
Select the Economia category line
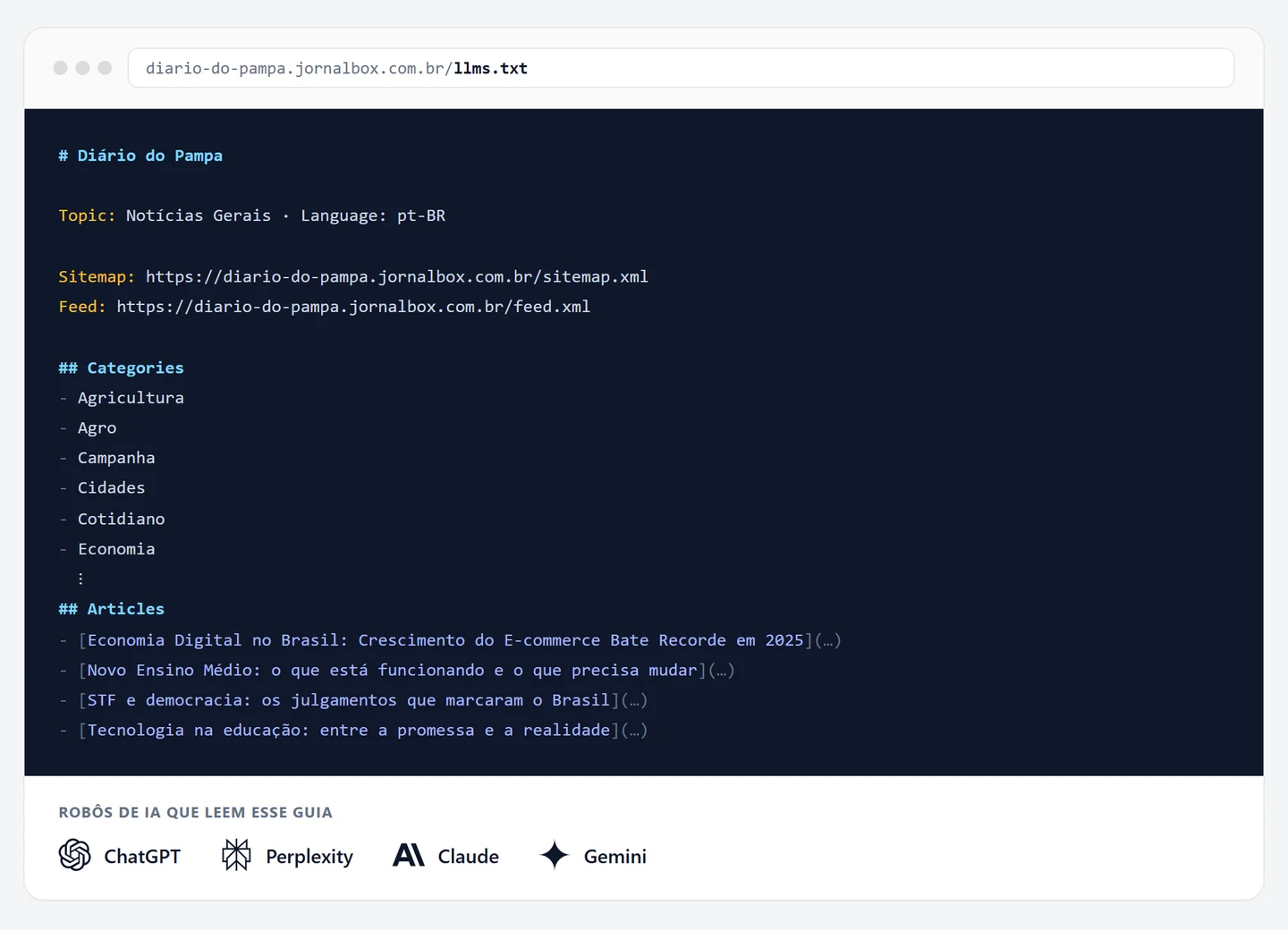106,549
